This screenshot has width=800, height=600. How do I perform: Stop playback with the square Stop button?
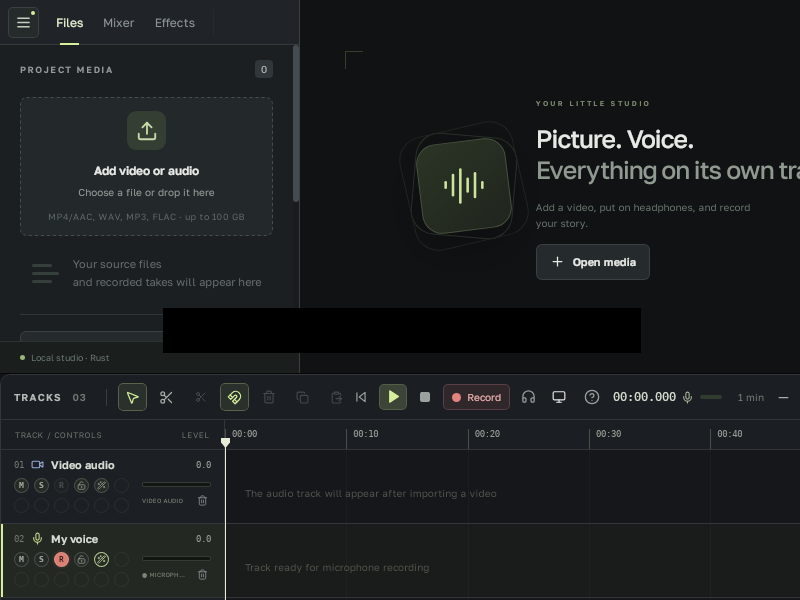(x=424, y=397)
